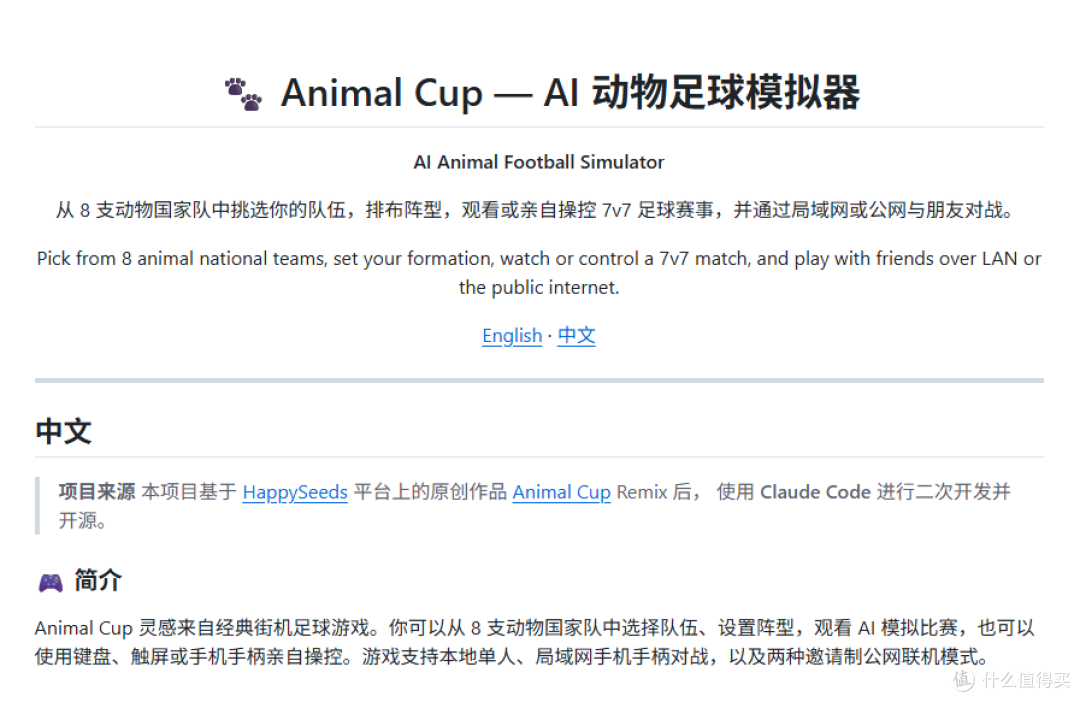
Task: Click the 简介 section heading text
Action: (98, 581)
